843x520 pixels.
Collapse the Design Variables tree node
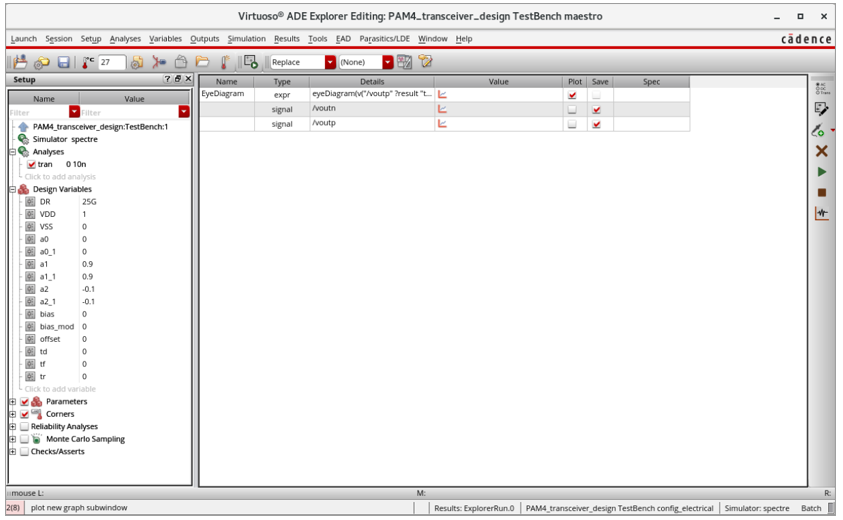[12, 189]
